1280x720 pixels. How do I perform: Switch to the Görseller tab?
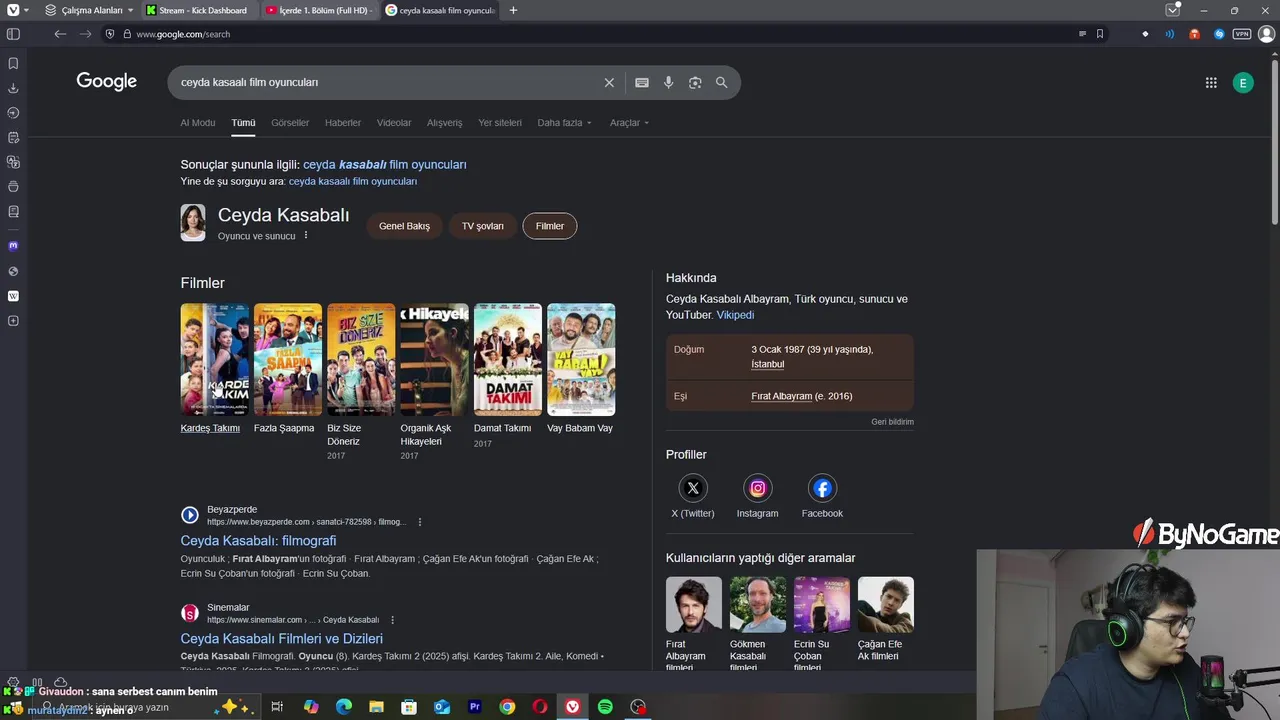tap(290, 123)
